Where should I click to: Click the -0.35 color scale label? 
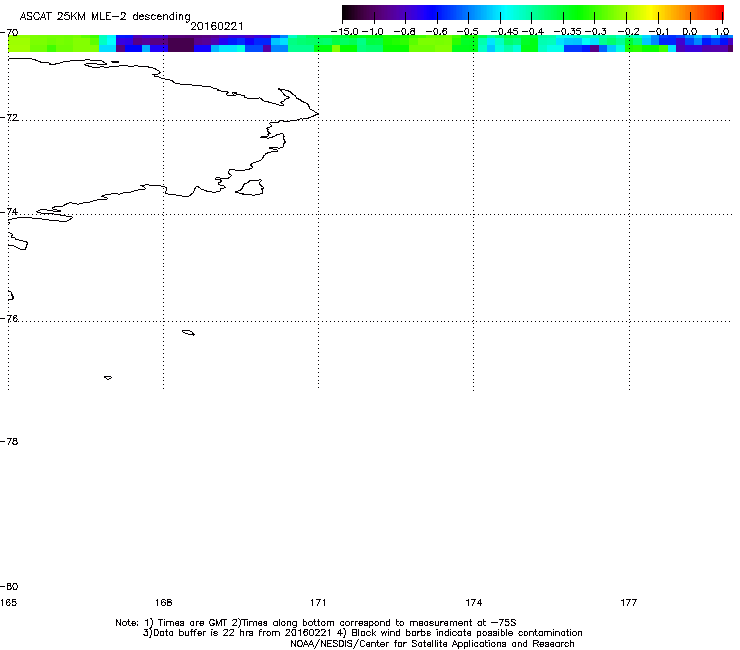coord(567,32)
